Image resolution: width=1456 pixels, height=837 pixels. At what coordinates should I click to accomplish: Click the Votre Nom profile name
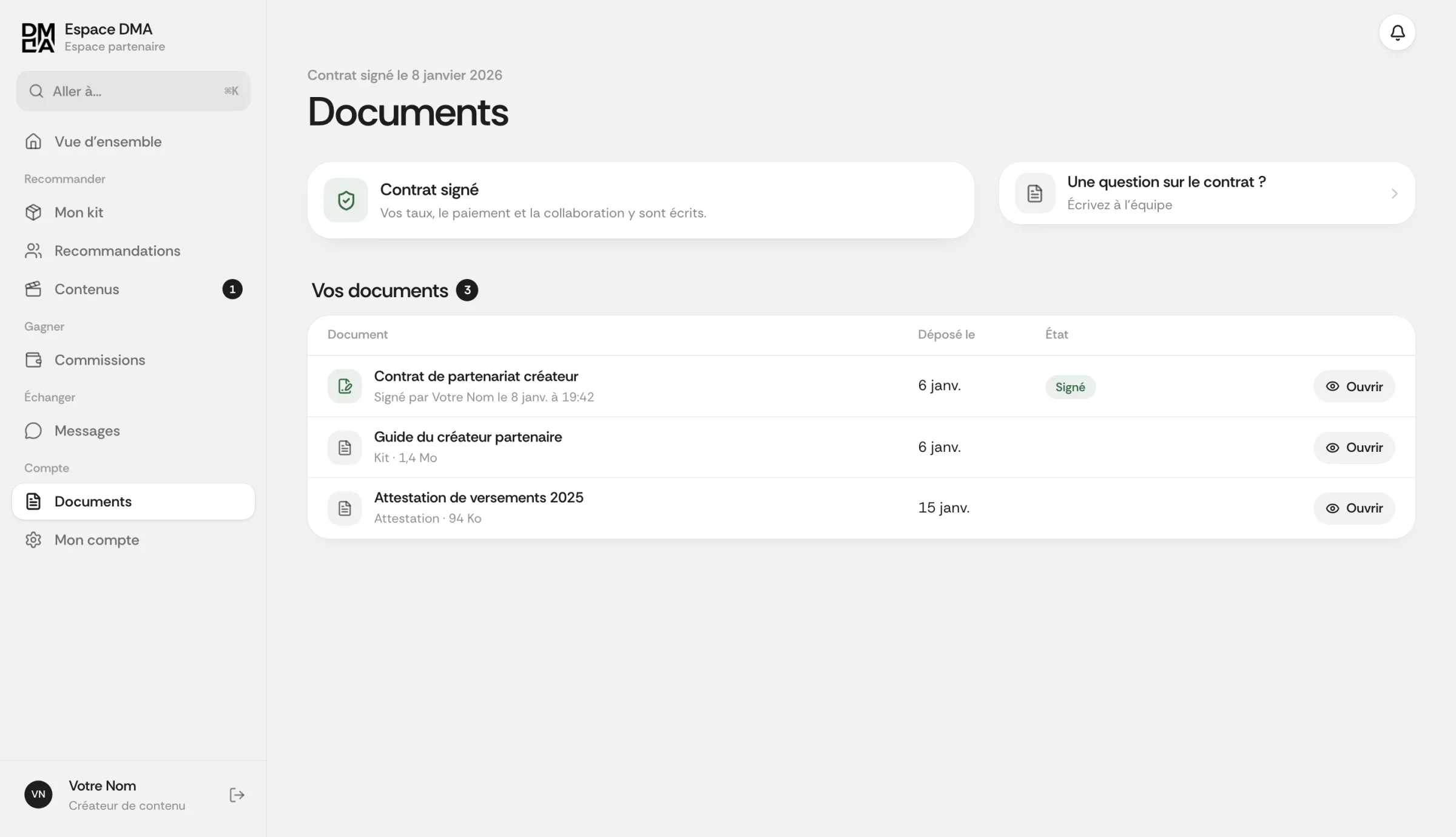tap(102, 785)
